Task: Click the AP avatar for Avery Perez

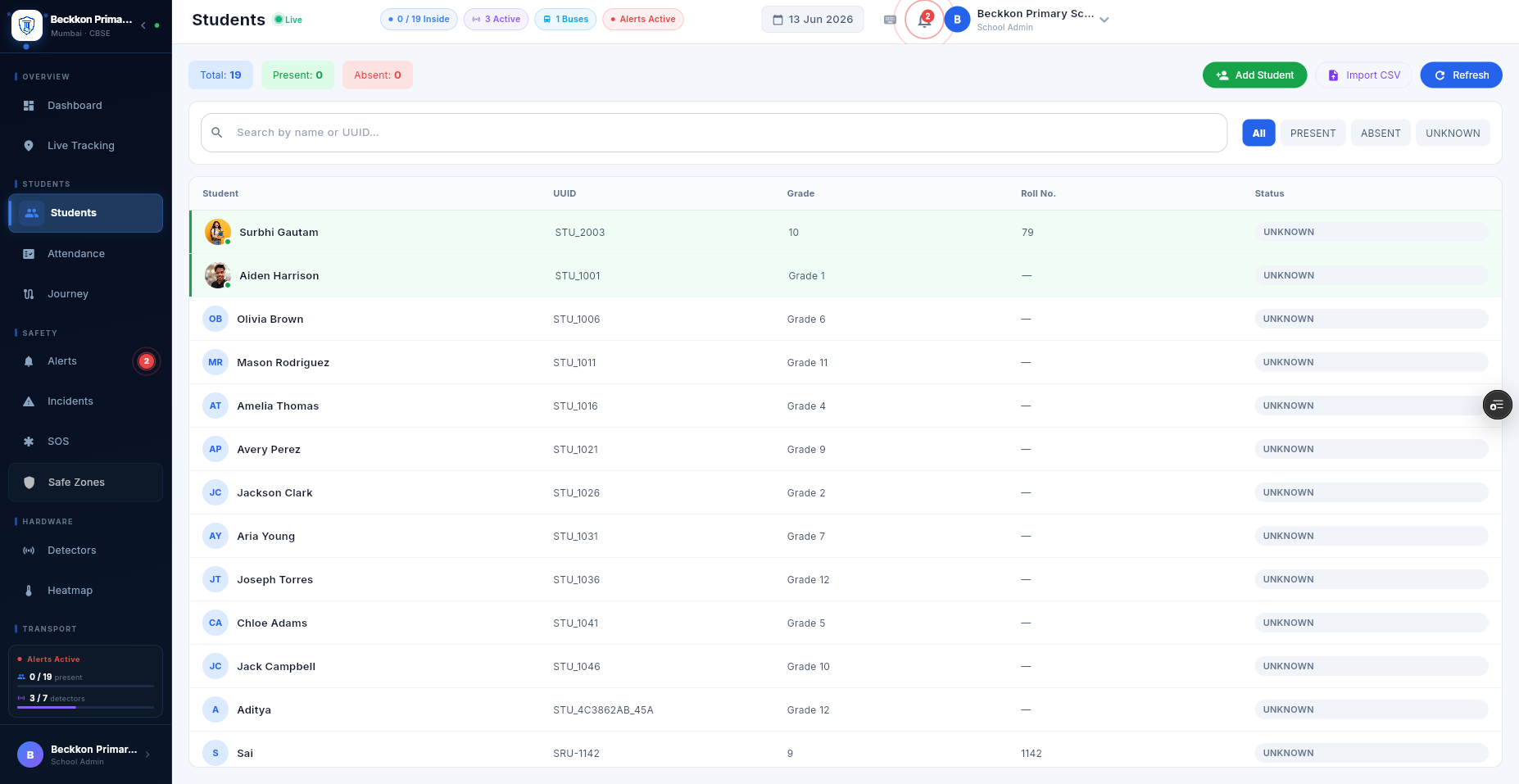Action: click(x=215, y=449)
